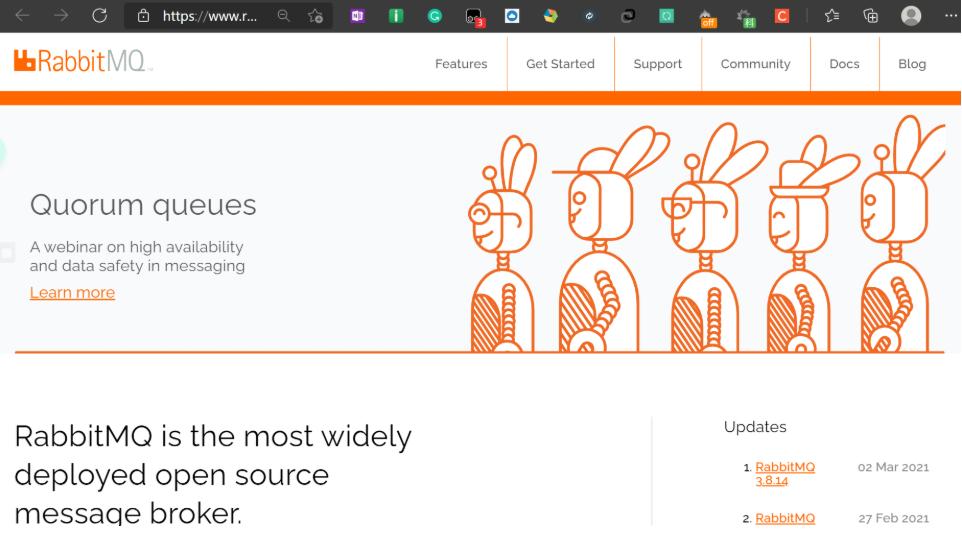Open the Get Started nav item
The width and height of the screenshot is (962, 556).
point(560,64)
